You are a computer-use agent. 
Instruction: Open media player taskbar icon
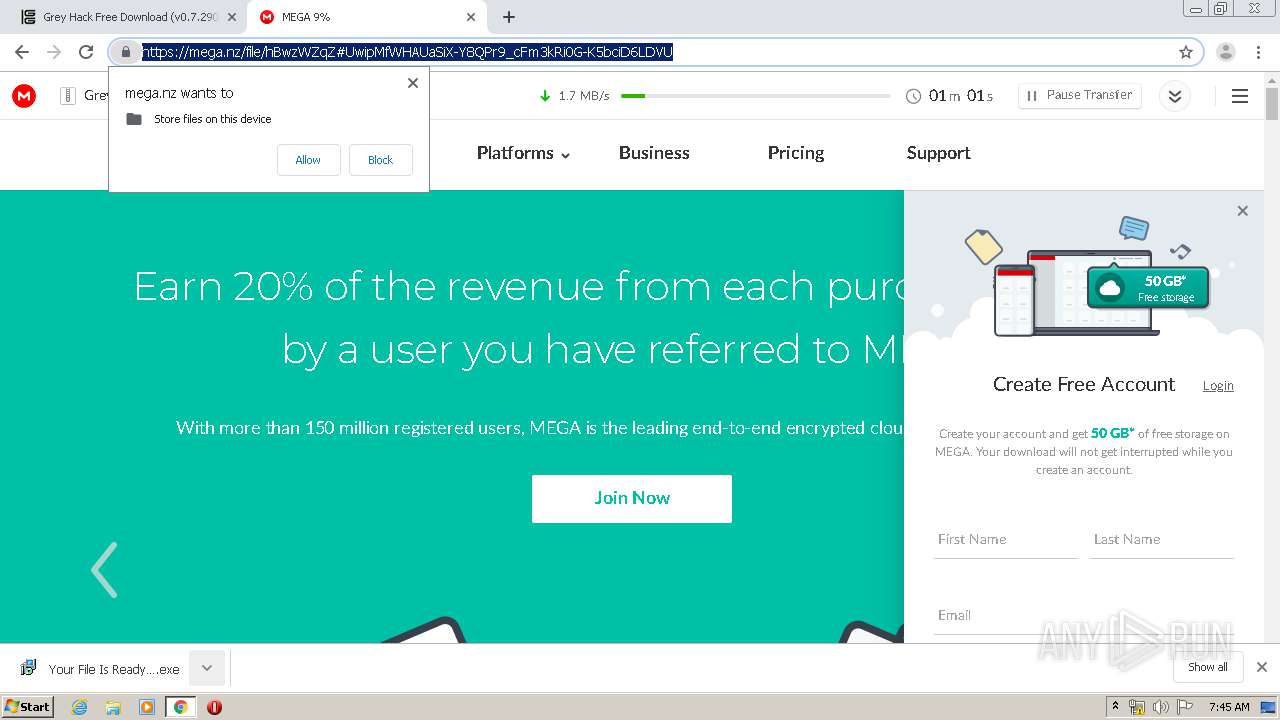[147, 707]
